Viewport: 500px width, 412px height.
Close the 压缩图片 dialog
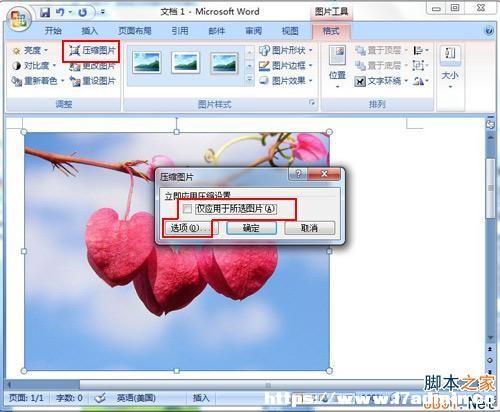click(x=324, y=174)
